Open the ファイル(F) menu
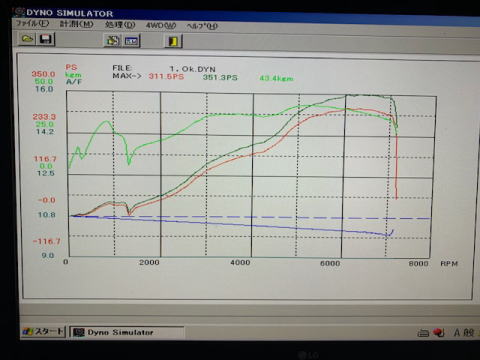The width and height of the screenshot is (480, 360). pyautogui.click(x=32, y=23)
